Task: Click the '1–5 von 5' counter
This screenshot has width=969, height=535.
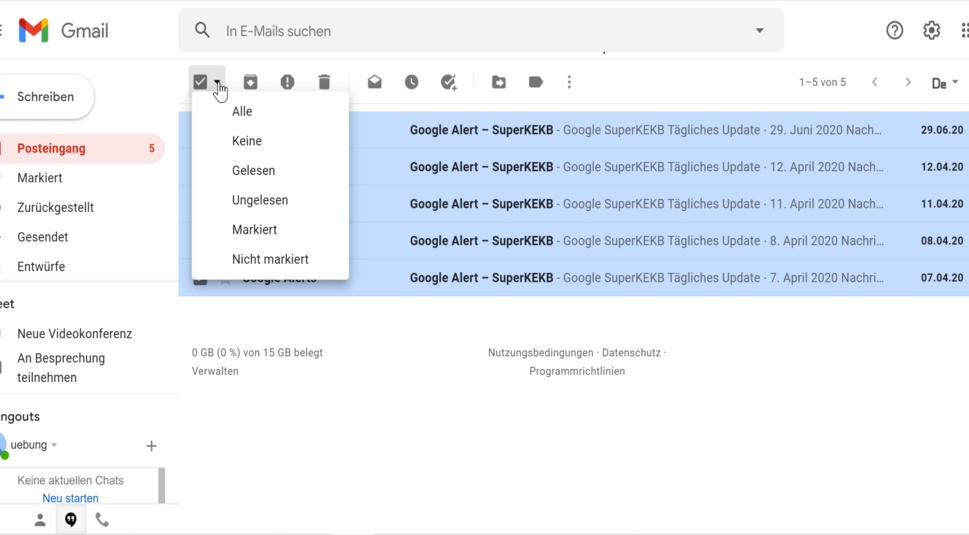Action: pyautogui.click(x=823, y=82)
